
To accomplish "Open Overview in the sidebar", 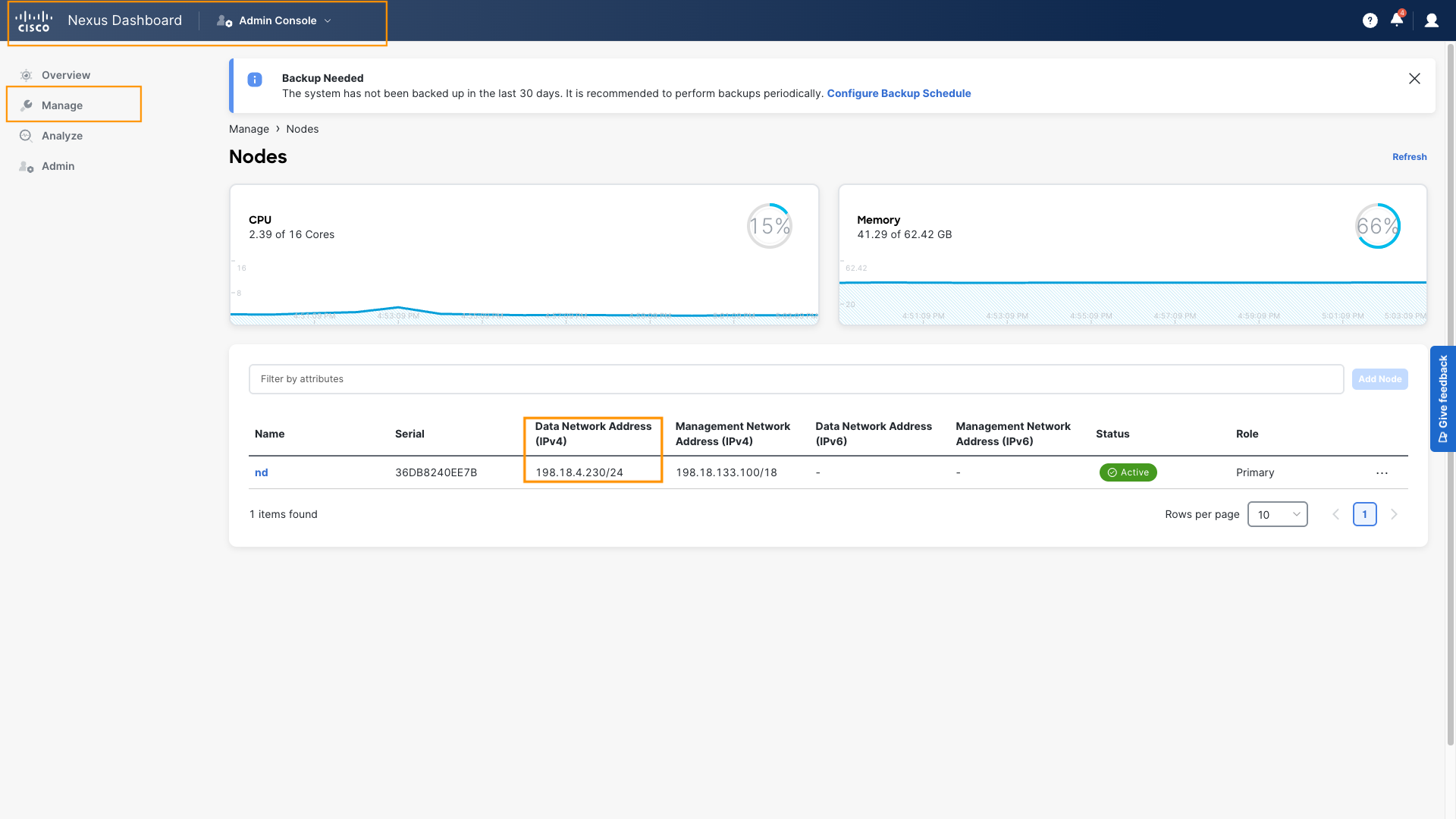I will click(x=66, y=75).
